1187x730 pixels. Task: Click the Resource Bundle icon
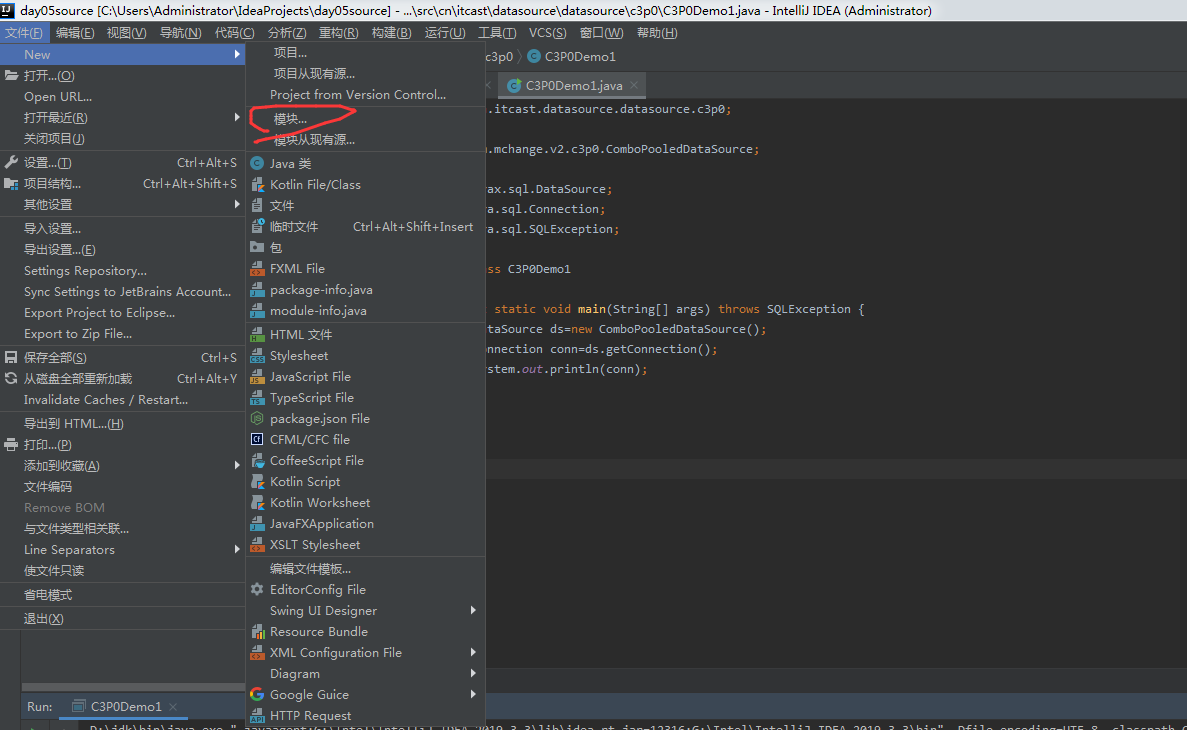point(257,632)
